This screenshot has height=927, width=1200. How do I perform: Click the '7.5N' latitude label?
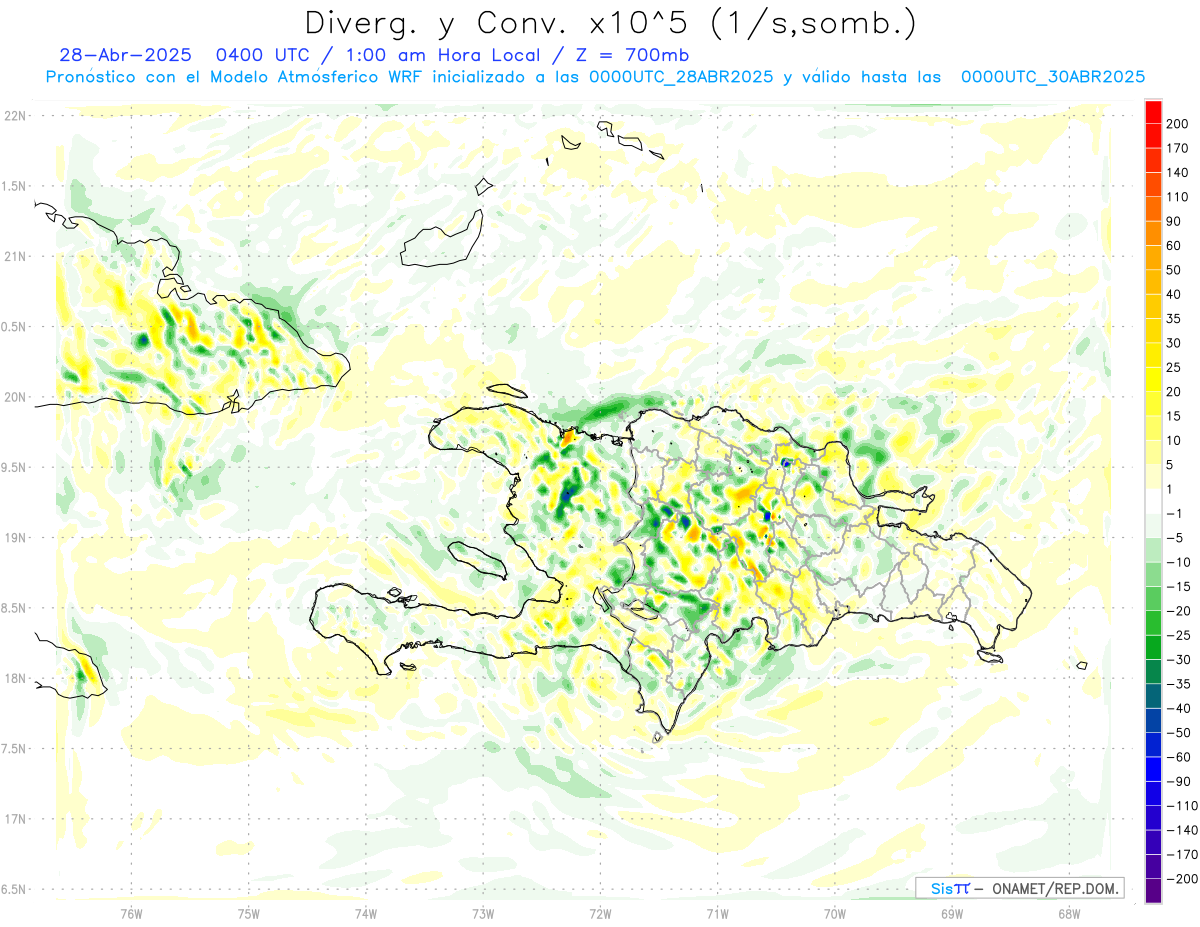click(x=14, y=748)
